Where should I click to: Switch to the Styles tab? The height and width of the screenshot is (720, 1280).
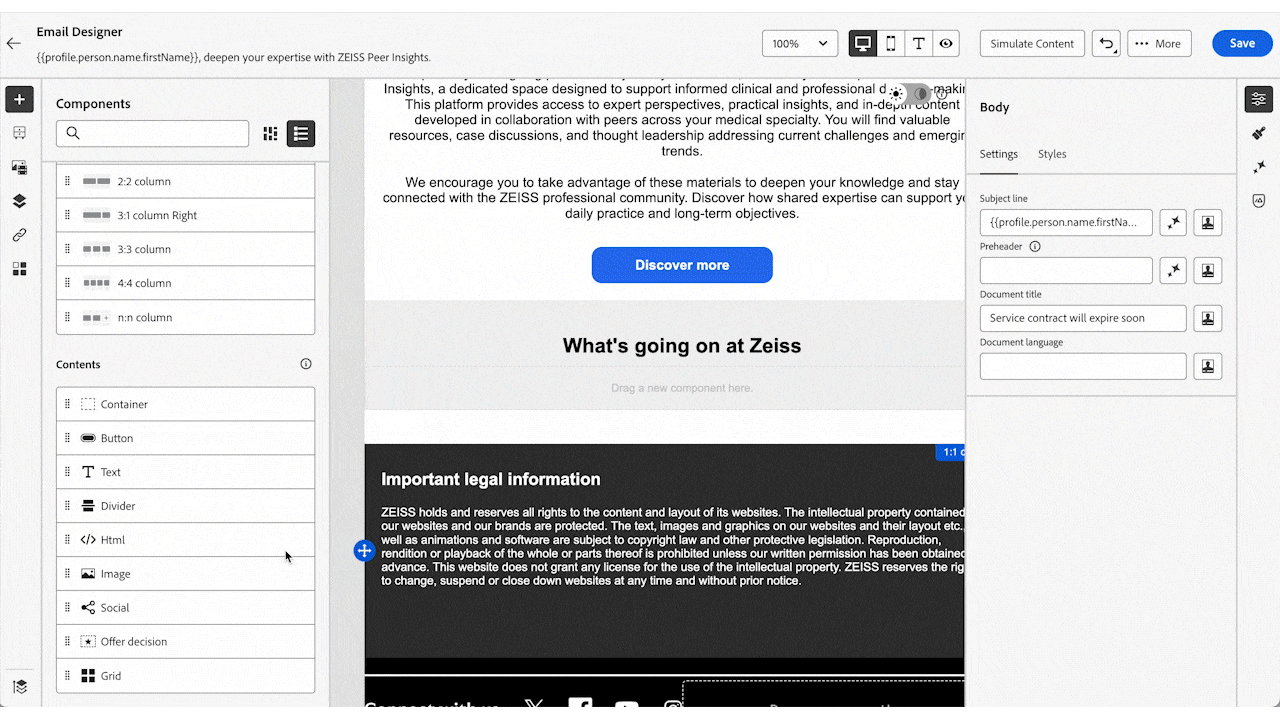point(1052,154)
